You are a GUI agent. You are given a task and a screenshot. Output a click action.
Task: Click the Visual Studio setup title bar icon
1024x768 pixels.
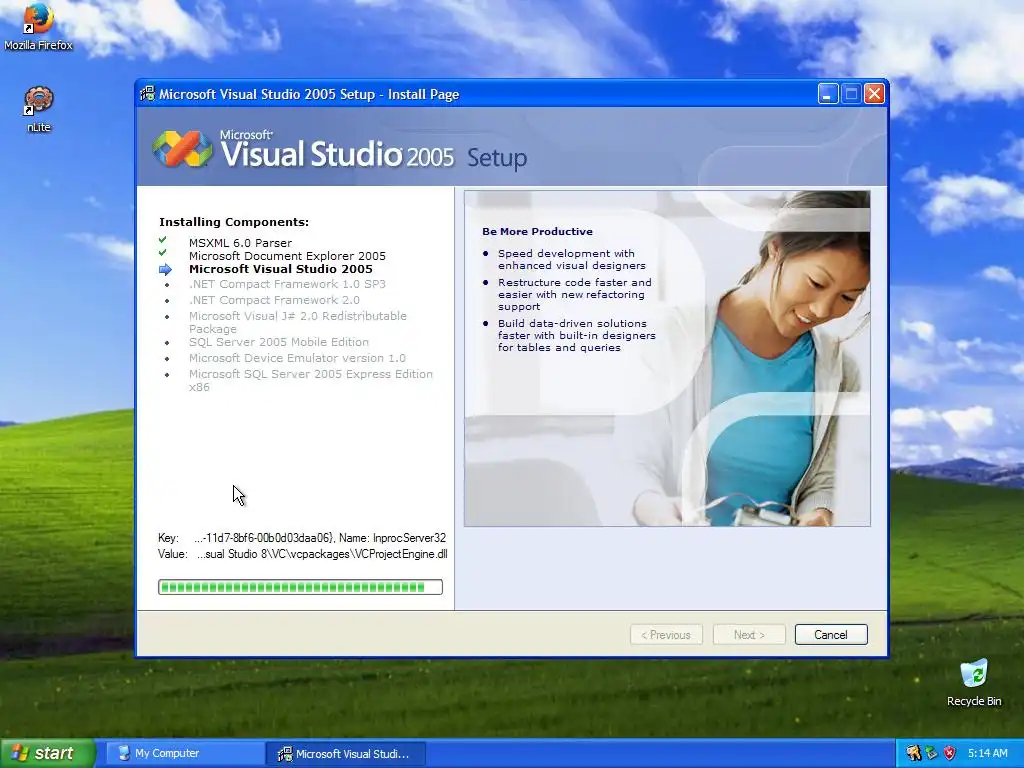pos(148,94)
